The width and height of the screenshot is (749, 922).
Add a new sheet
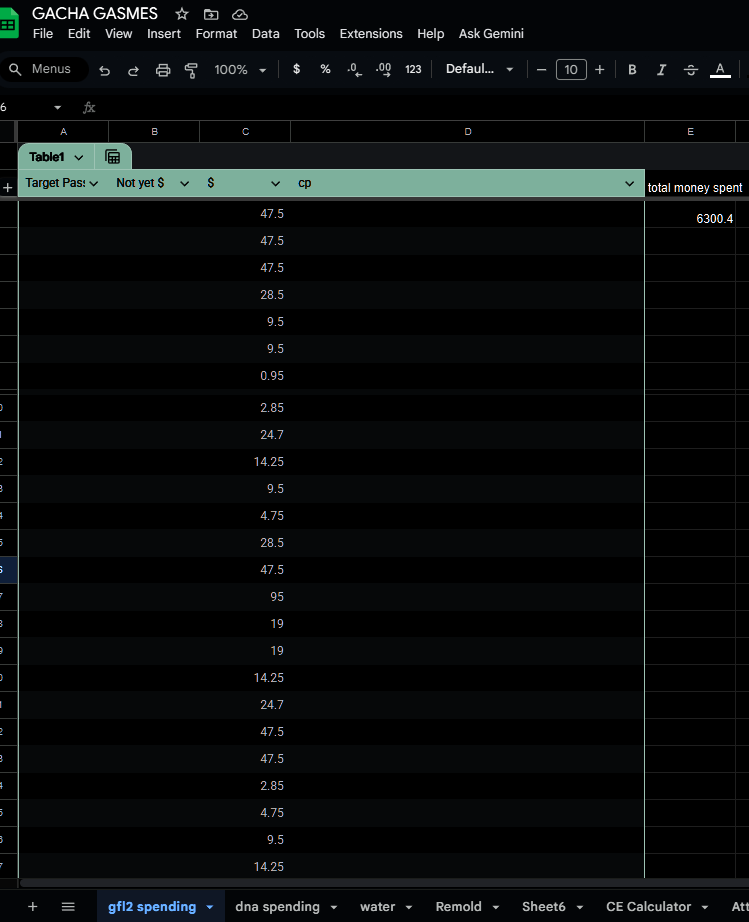pos(33,907)
